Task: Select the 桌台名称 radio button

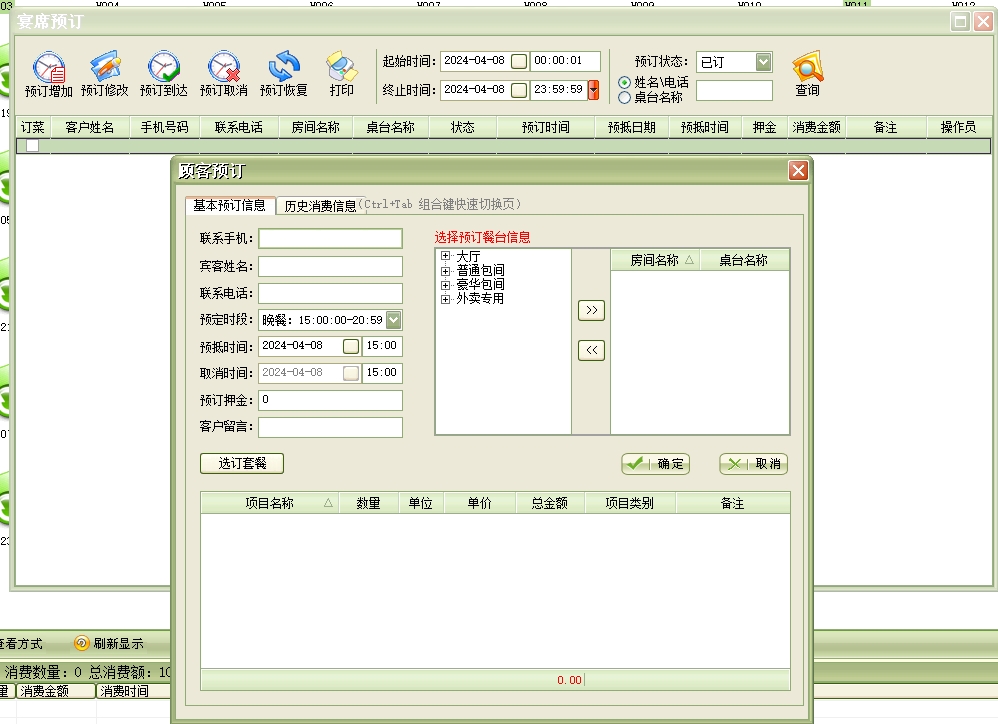Action: tap(625, 97)
